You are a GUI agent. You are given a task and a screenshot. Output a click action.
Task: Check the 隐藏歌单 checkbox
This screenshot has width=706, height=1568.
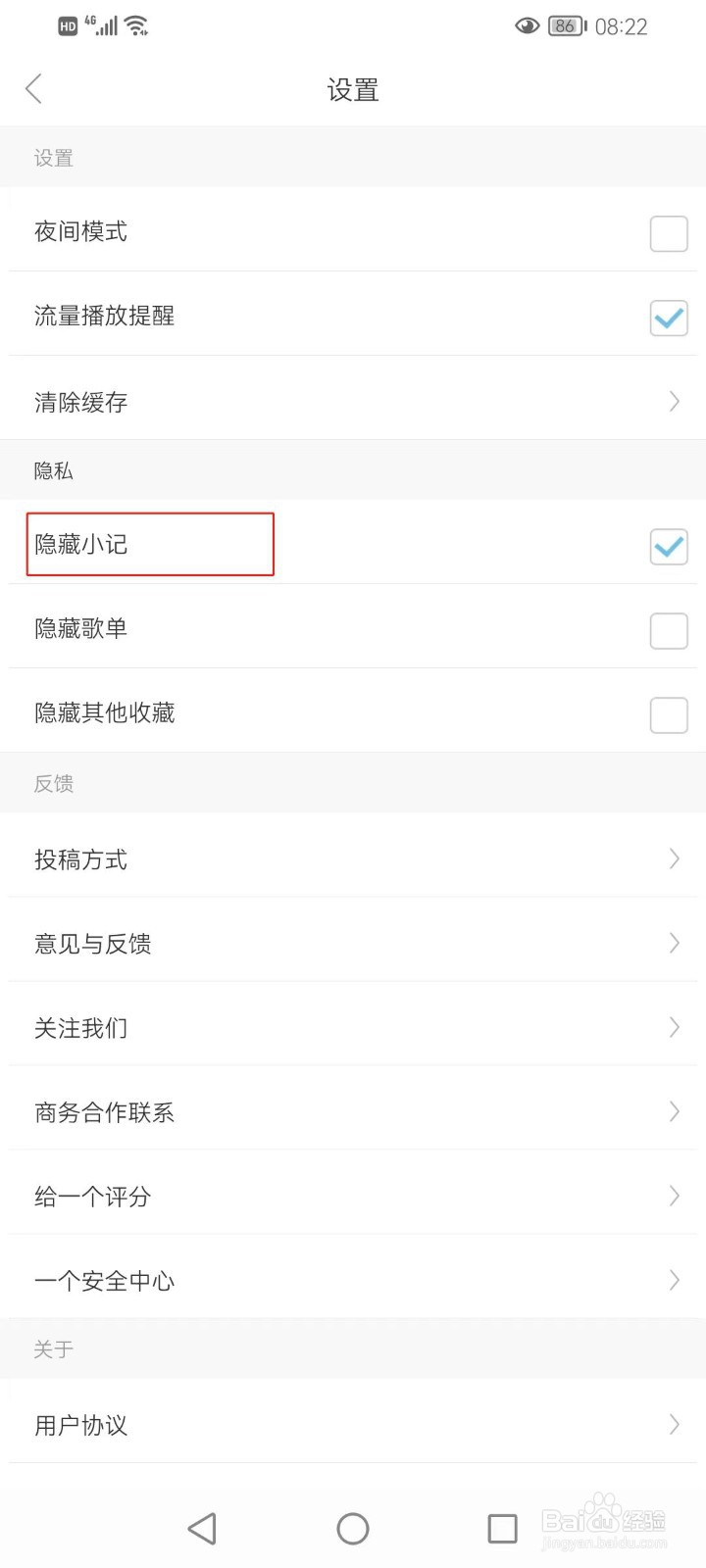point(669,631)
